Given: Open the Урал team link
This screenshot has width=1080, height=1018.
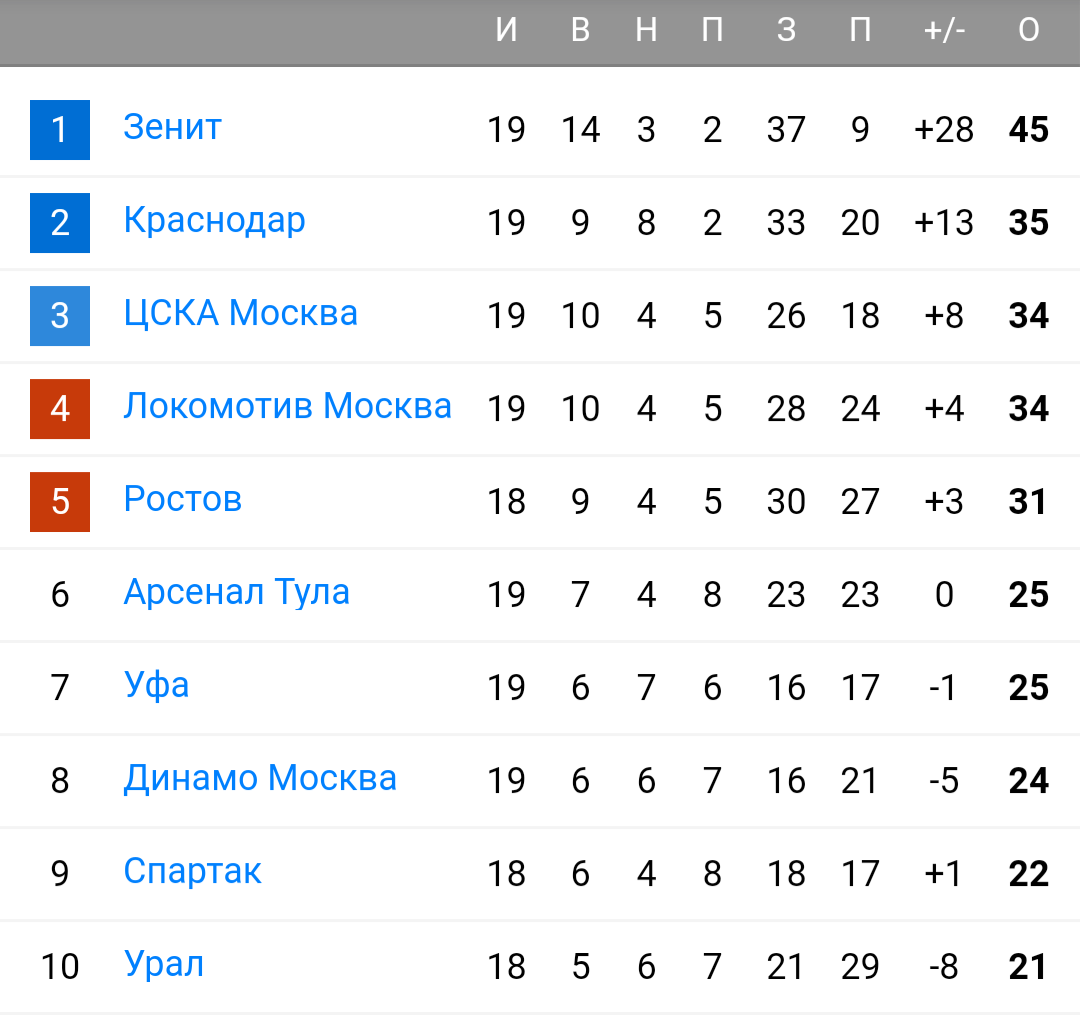Looking at the screenshot, I should [x=164, y=964].
